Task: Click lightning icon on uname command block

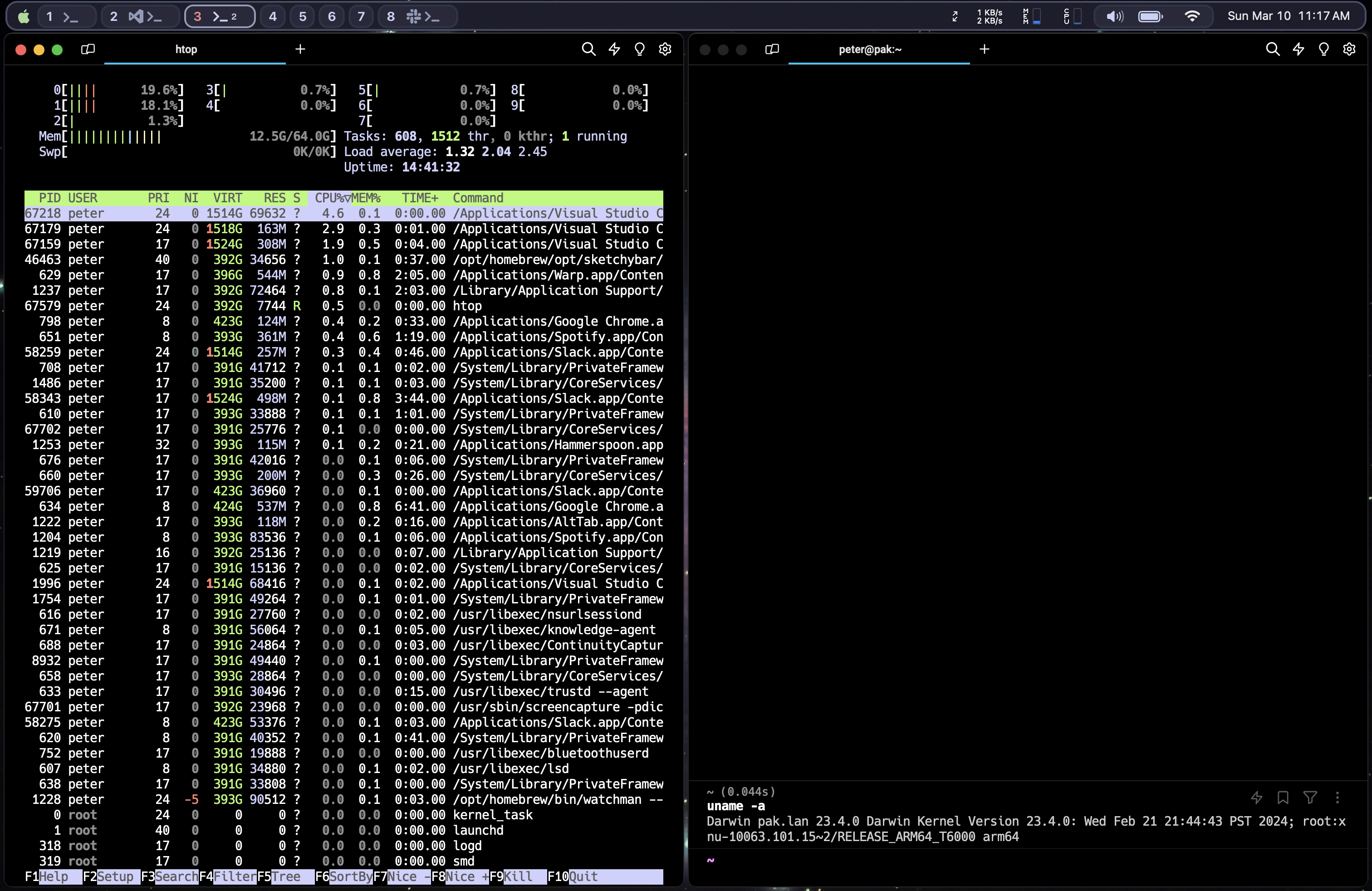Action: click(1257, 798)
